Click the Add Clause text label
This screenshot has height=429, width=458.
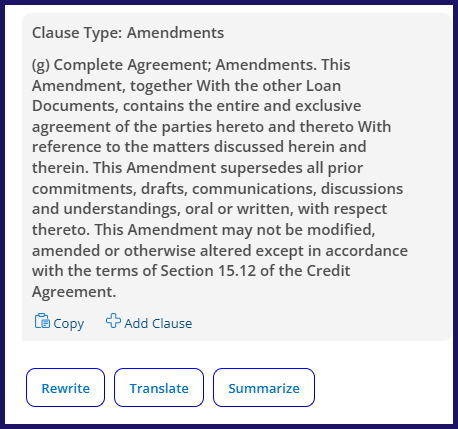pyautogui.click(x=158, y=324)
